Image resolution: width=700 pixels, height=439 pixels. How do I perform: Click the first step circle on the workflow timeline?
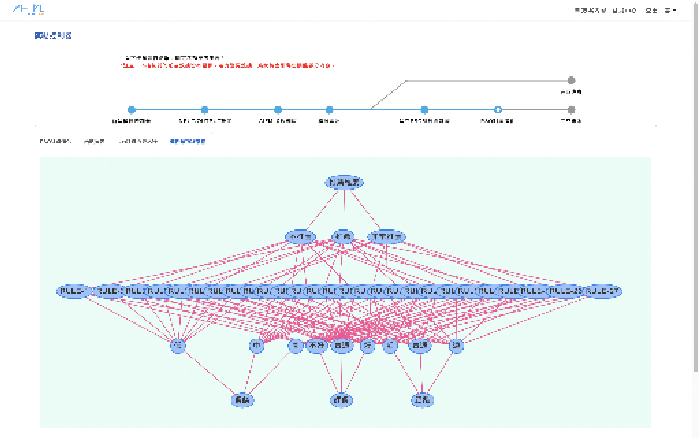click(x=131, y=109)
